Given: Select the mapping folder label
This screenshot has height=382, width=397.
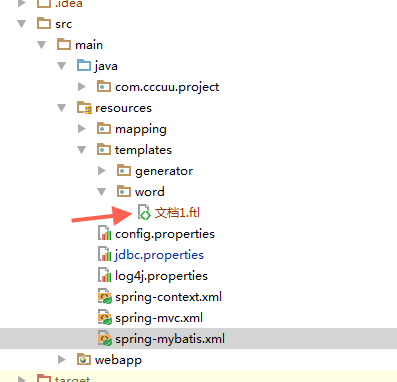Looking at the screenshot, I should pos(141,129).
